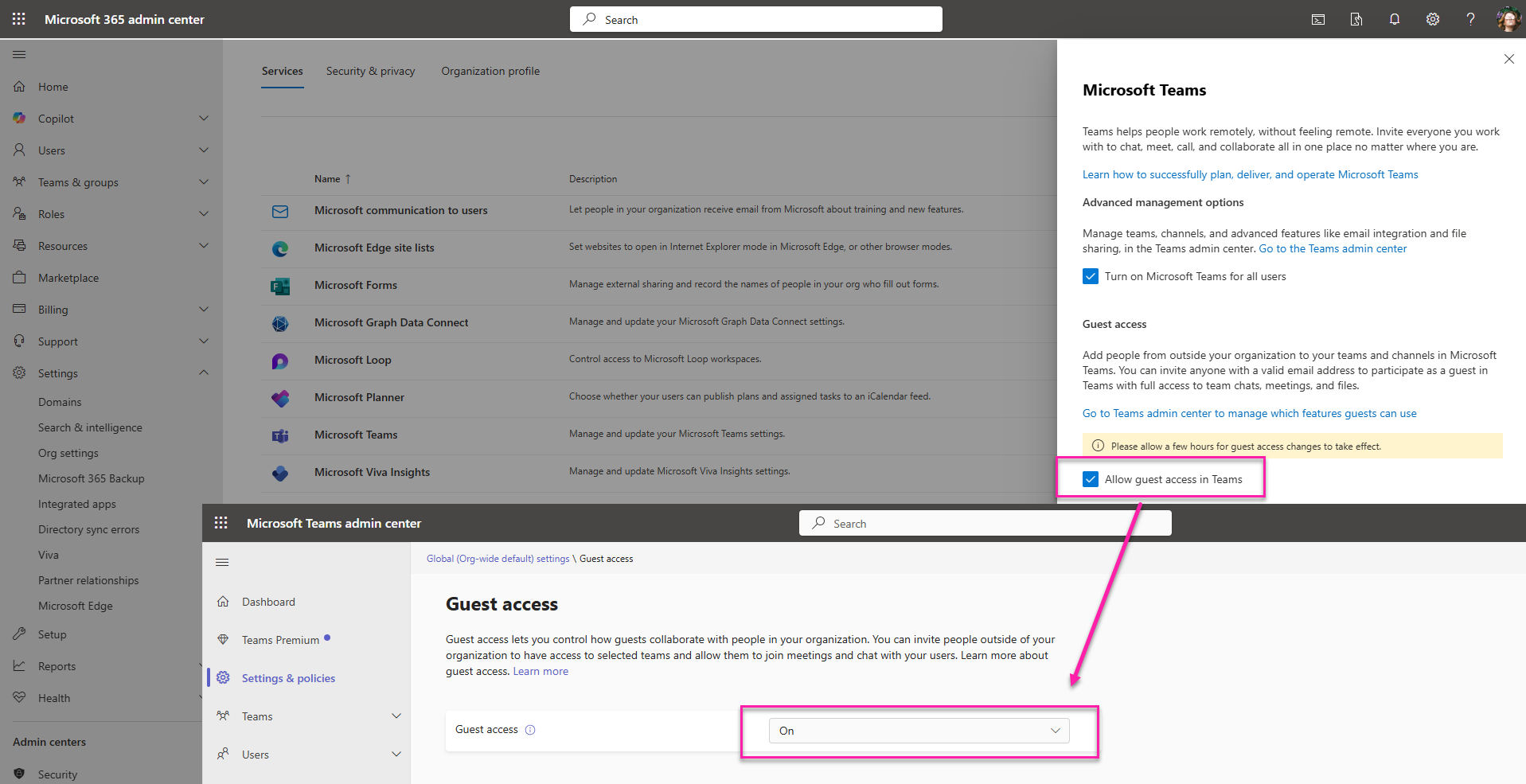Open Org settings in left navigation
The width and height of the screenshot is (1526, 784).
[x=68, y=453]
